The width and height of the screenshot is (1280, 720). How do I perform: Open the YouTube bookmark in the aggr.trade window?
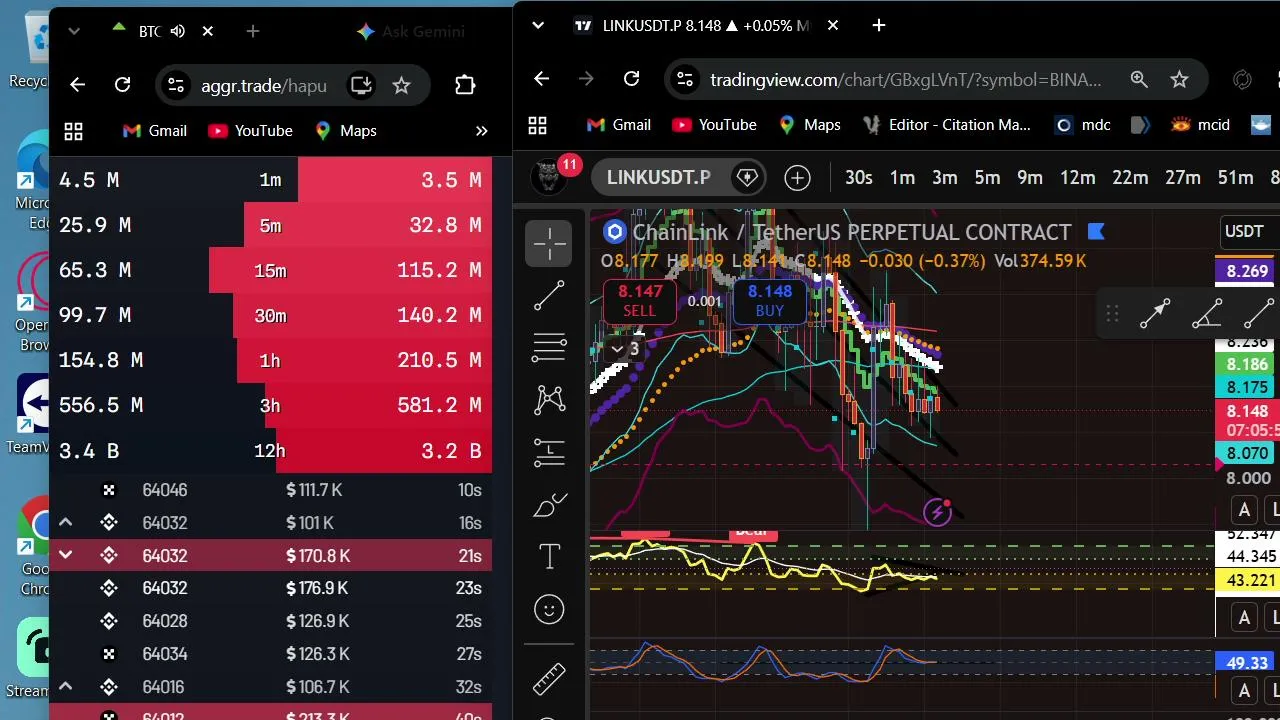(250, 131)
